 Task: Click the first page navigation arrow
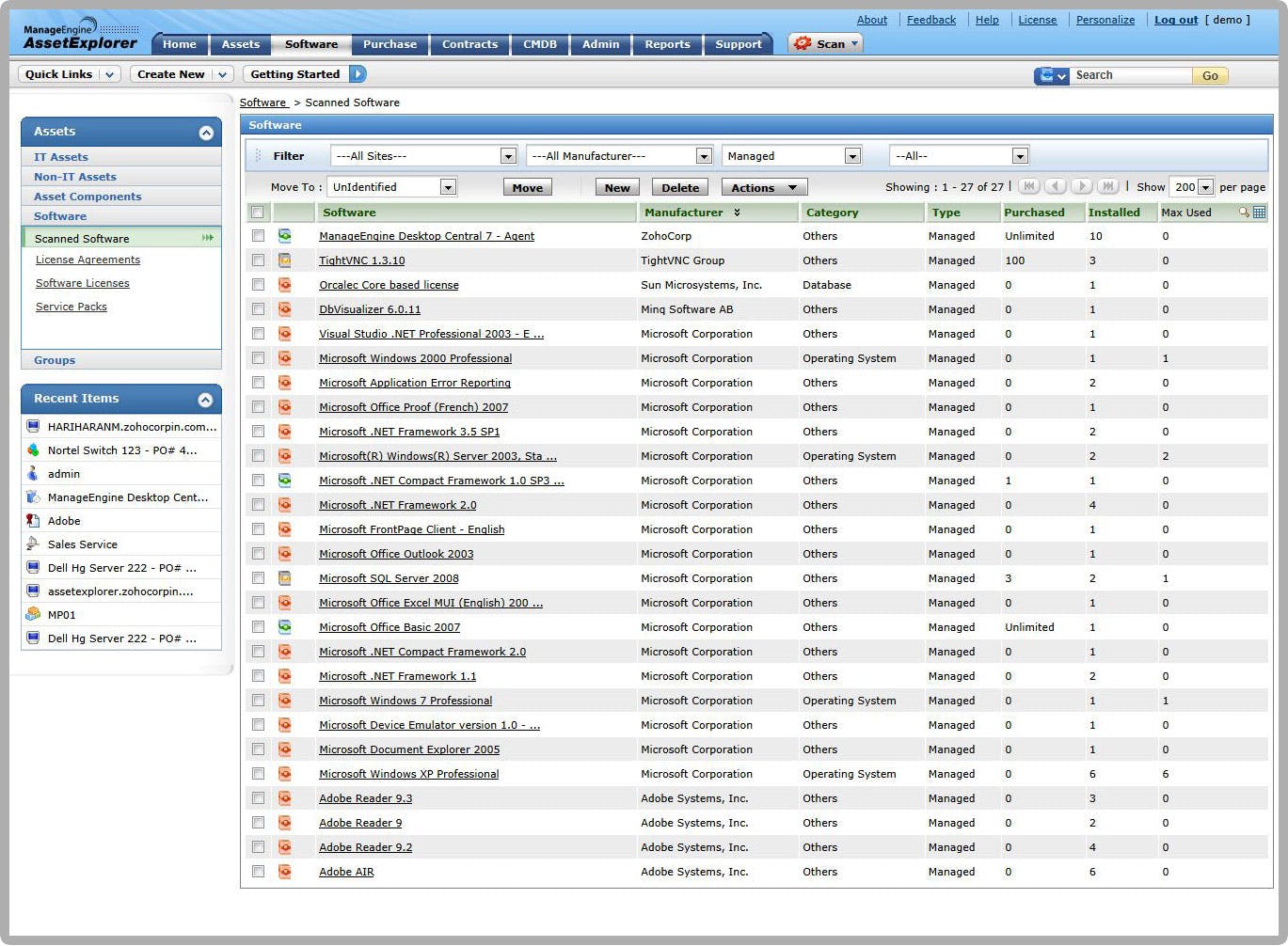(x=1028, y=186)
